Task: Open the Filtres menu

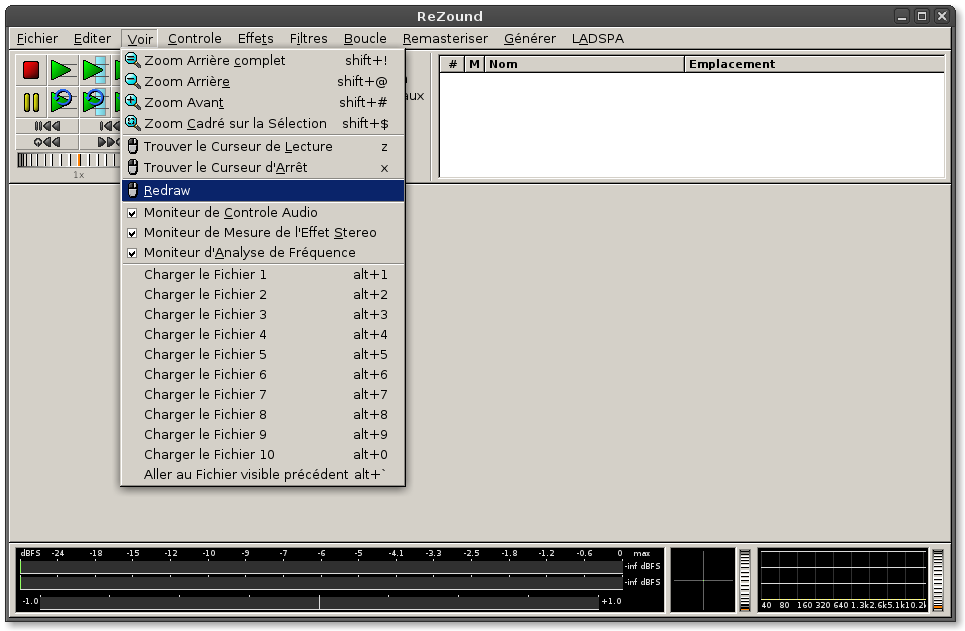Action: pos(308,39)
